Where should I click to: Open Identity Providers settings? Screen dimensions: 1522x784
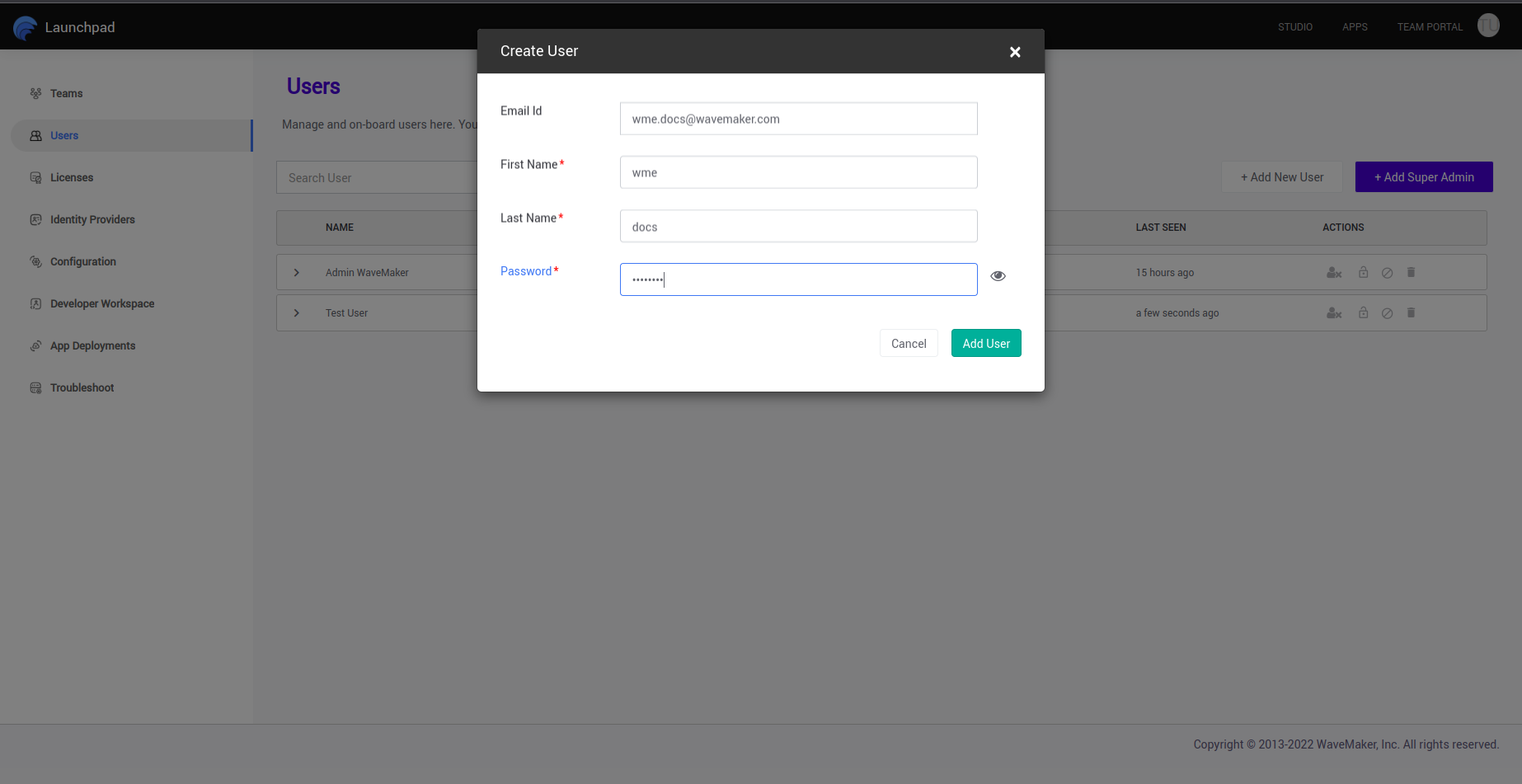pos(92,219)
